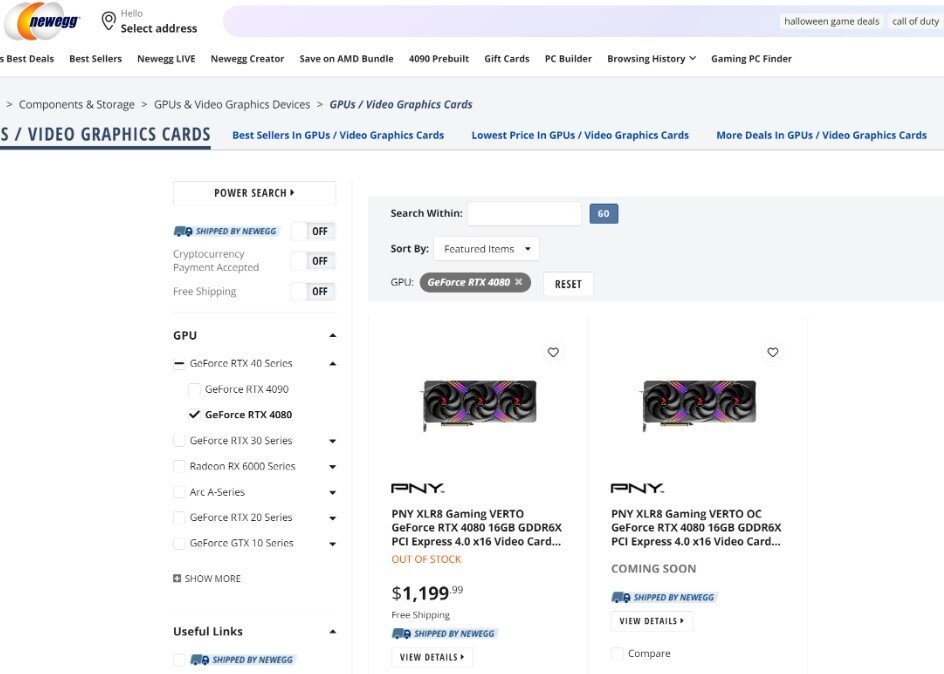Enable the Free Shipping switch

tap(312, 291)
